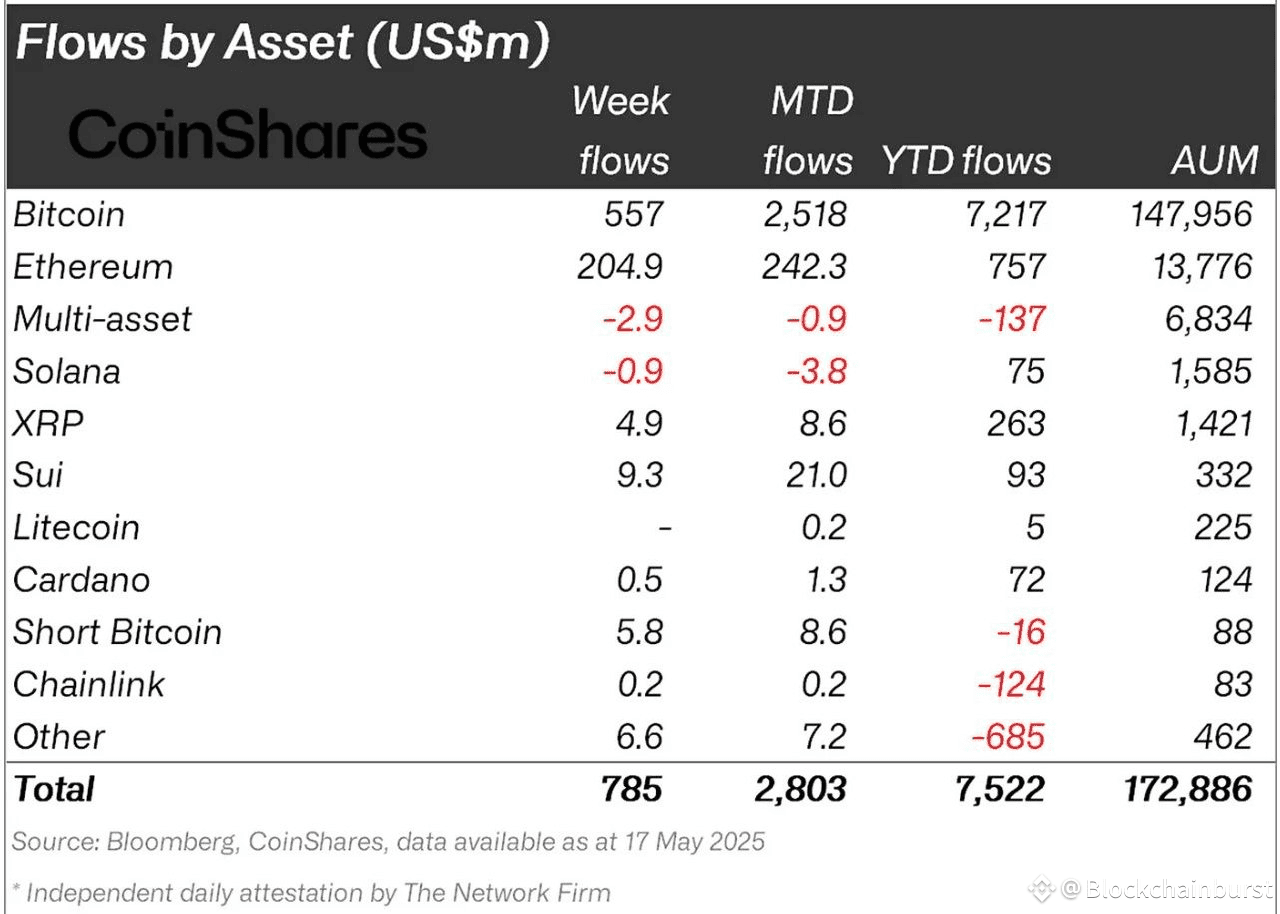Click the "Flows by Asset (US$m)" title

click(x=283, y=45)
